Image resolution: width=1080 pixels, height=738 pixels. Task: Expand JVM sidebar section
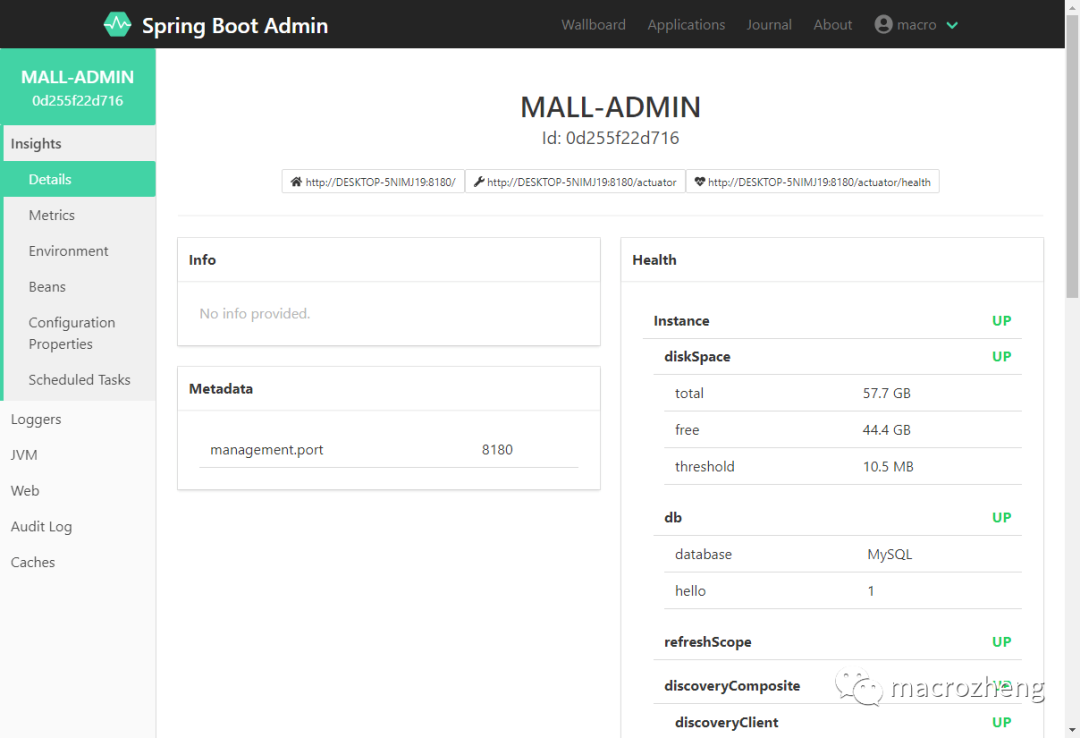point(78,455)
